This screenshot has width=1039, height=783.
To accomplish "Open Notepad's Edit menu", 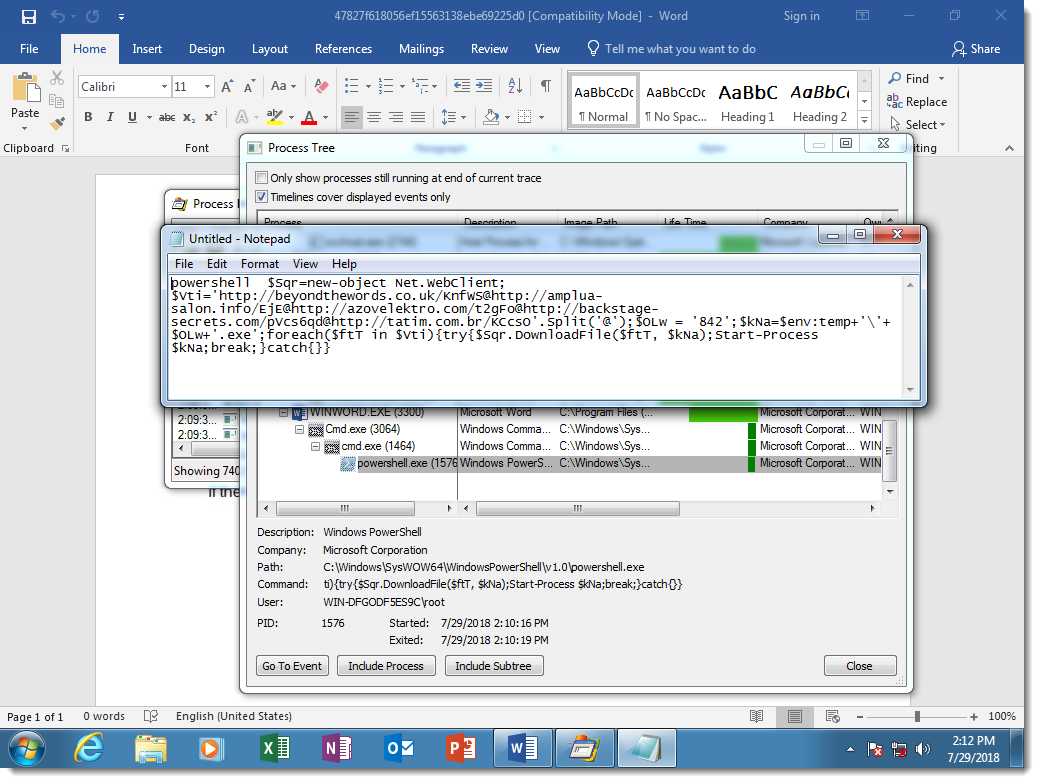I will (x=217, y=264).
